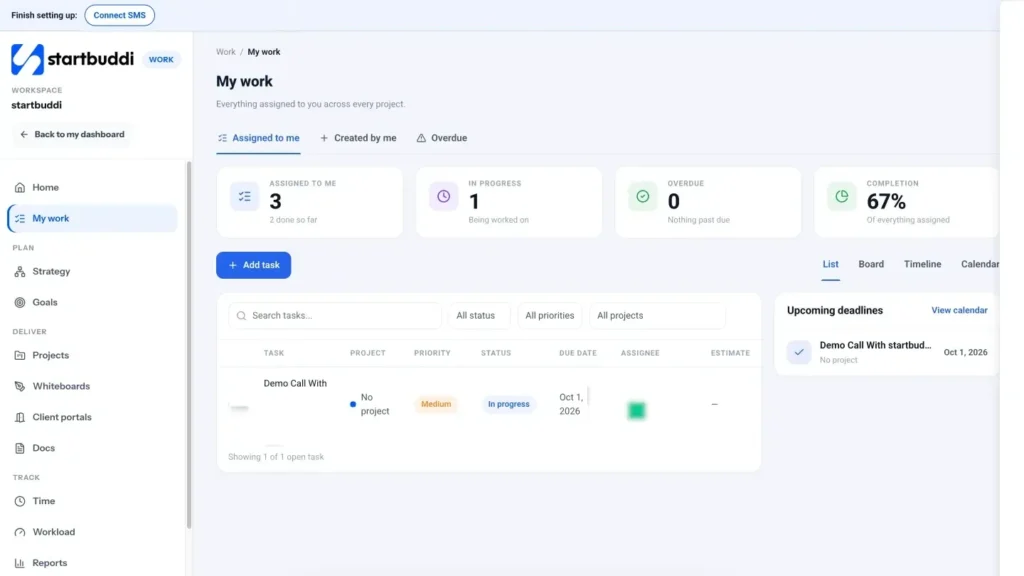Screen dimensions: 1024x576
Task: Click the Time clock icon
Action: coord(20,502)
